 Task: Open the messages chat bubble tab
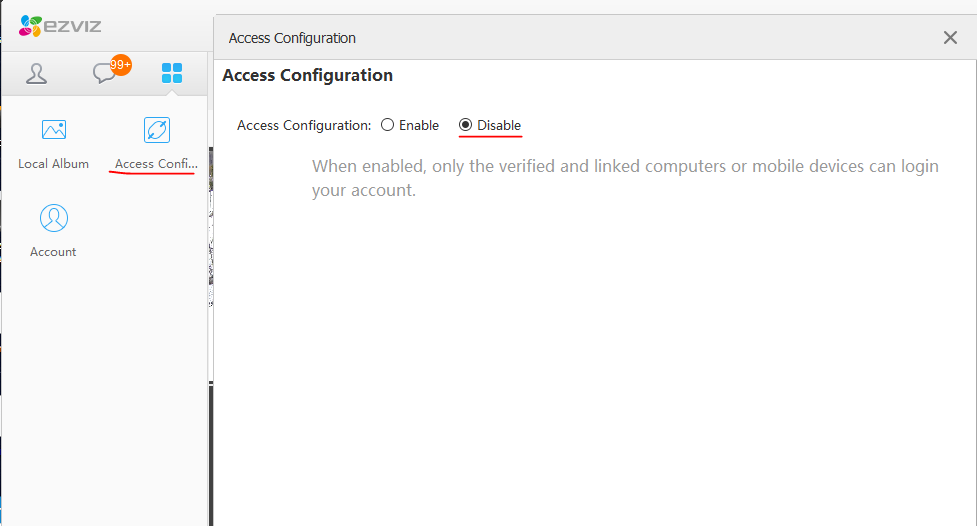(x=104, y=74)
